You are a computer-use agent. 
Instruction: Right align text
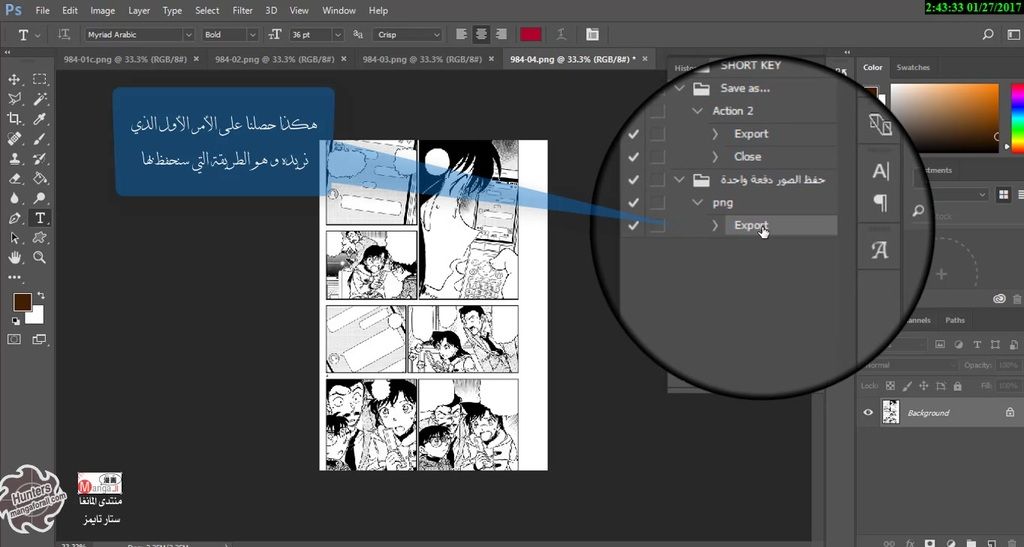(x=501, y=35)
